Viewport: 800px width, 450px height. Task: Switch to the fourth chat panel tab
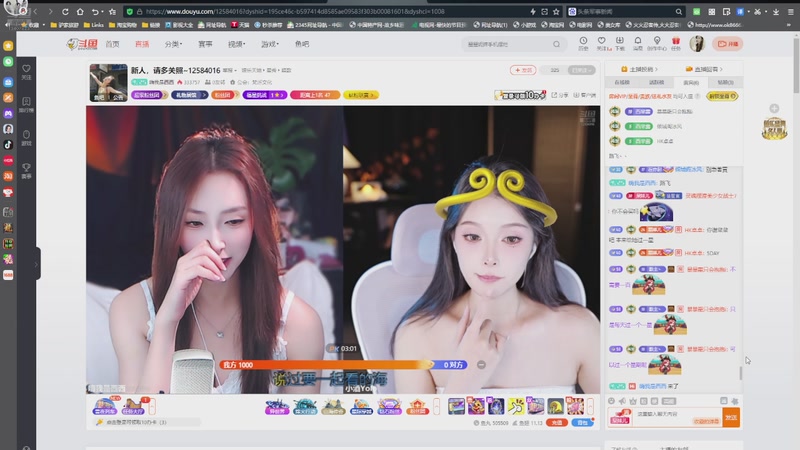[726, 82]
